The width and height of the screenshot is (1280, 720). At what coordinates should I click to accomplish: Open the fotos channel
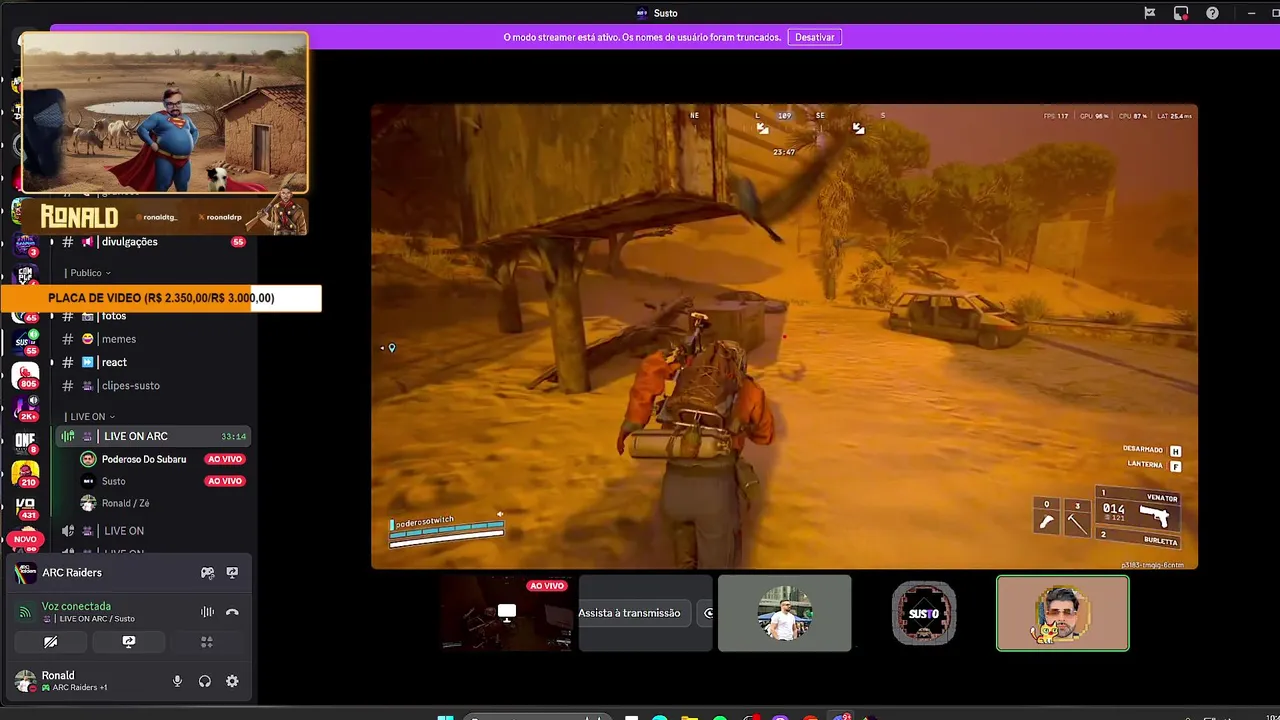coord(152,316)
